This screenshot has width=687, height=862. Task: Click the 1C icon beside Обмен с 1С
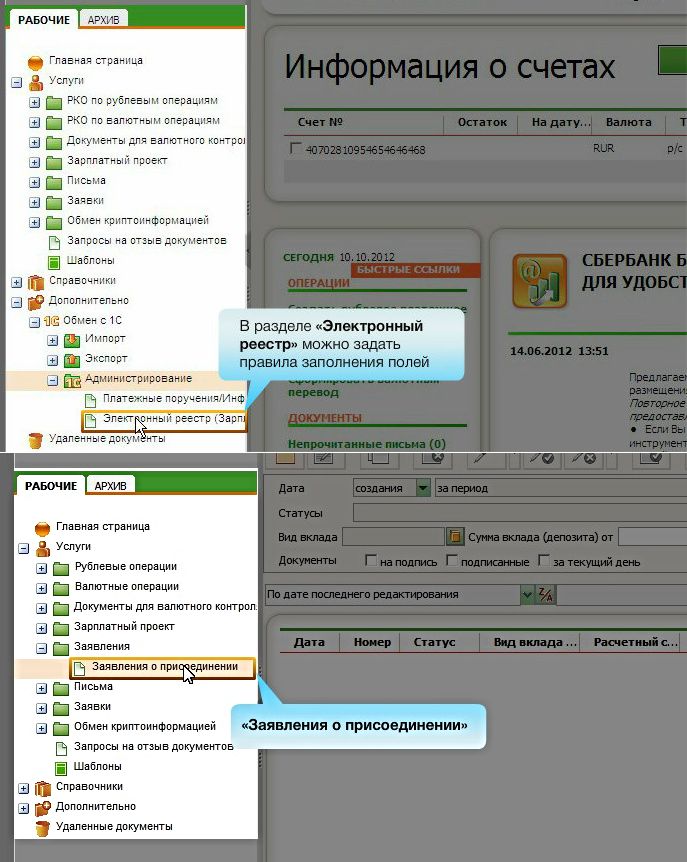click(54, 321)
